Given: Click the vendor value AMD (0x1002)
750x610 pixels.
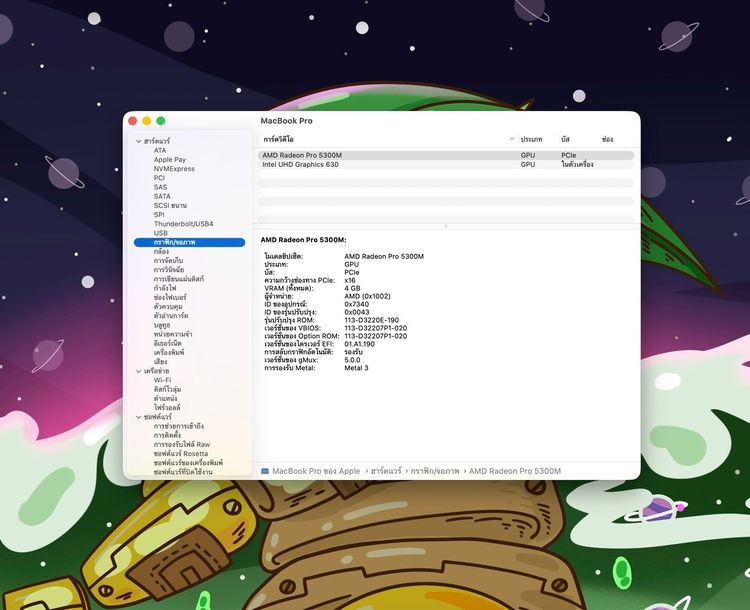Looking at the screenshot, I should (x=367, y=296).
